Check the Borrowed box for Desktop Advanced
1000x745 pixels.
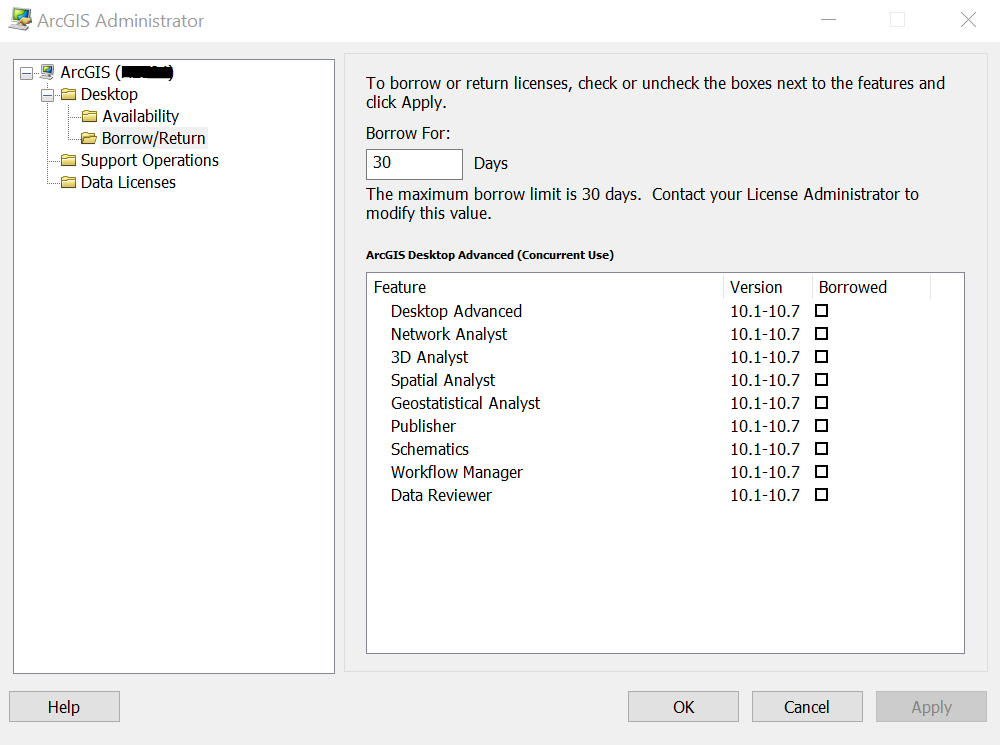821,310
